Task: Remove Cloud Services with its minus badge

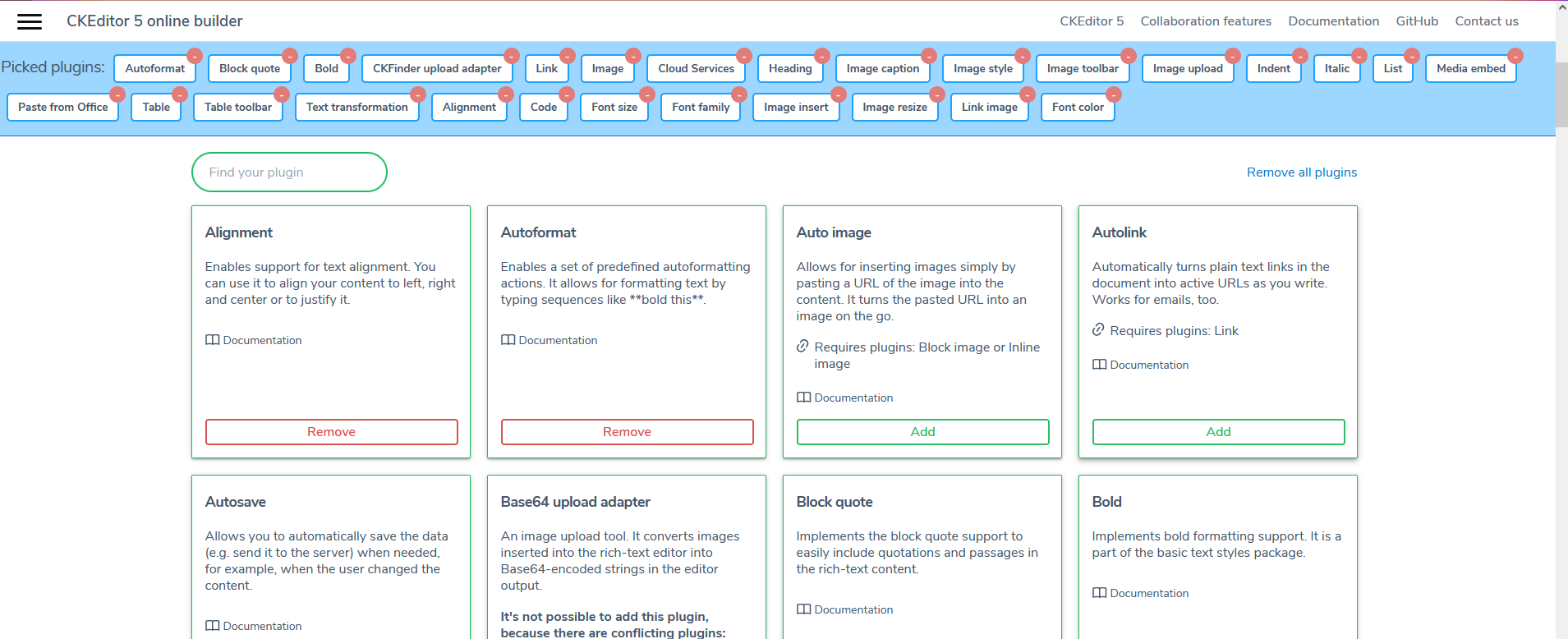Action: coord(744,56)
